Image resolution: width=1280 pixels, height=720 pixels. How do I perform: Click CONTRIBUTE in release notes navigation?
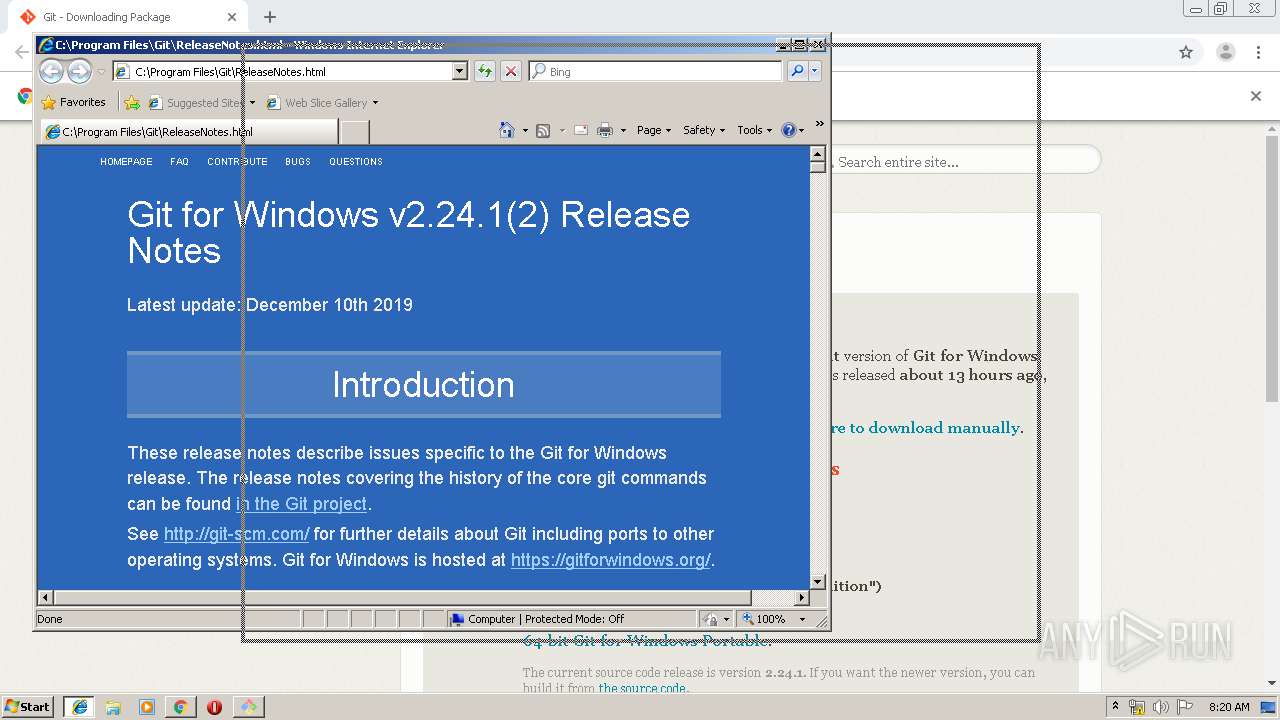point(237,161)
